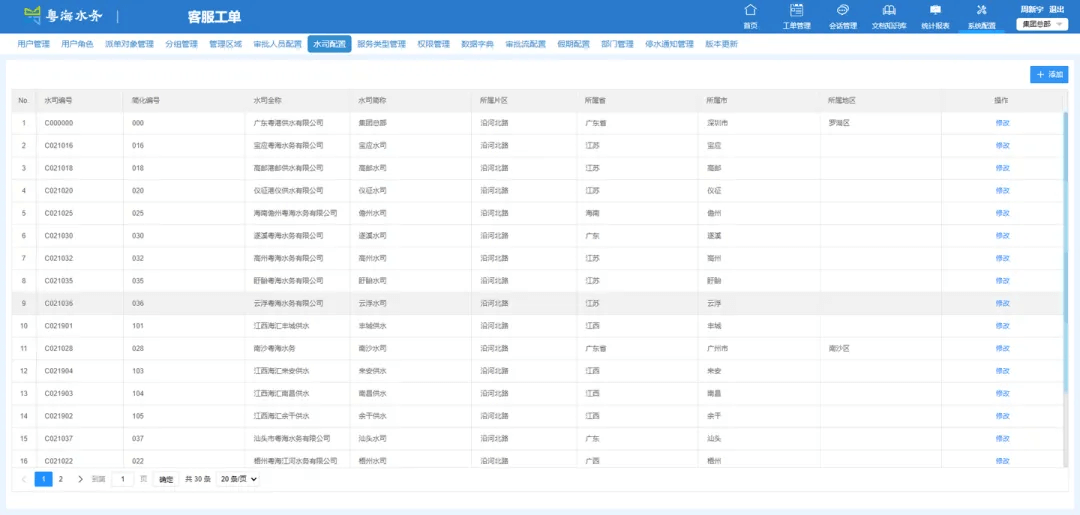Image resolution: width=1080 pixels, height=515 pixels.
Task: Switch to 派单对象管理 tab
Action: [x=129, y=44]
